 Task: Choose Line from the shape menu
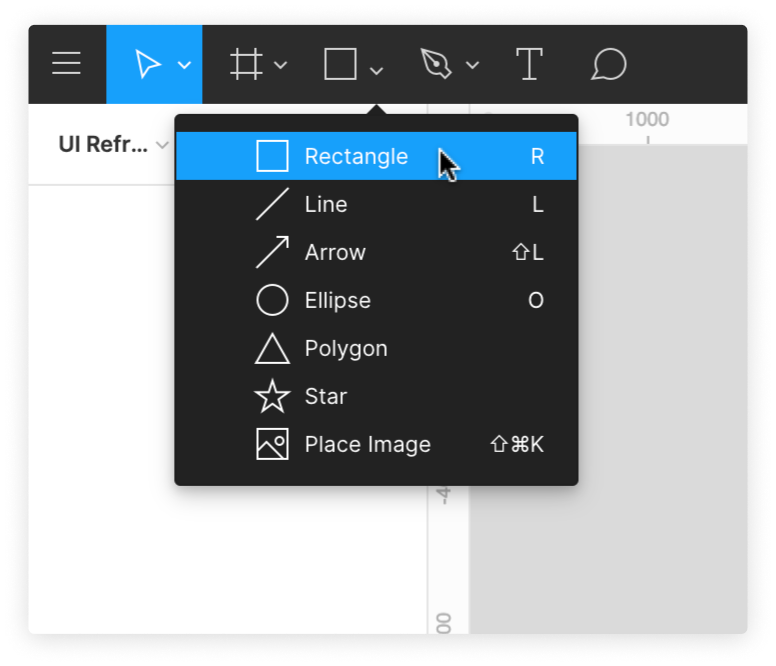[x=377, y=204]
